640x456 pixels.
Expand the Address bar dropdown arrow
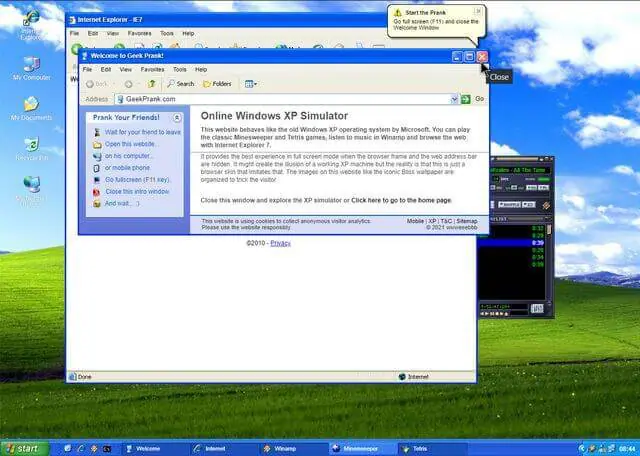454,99
